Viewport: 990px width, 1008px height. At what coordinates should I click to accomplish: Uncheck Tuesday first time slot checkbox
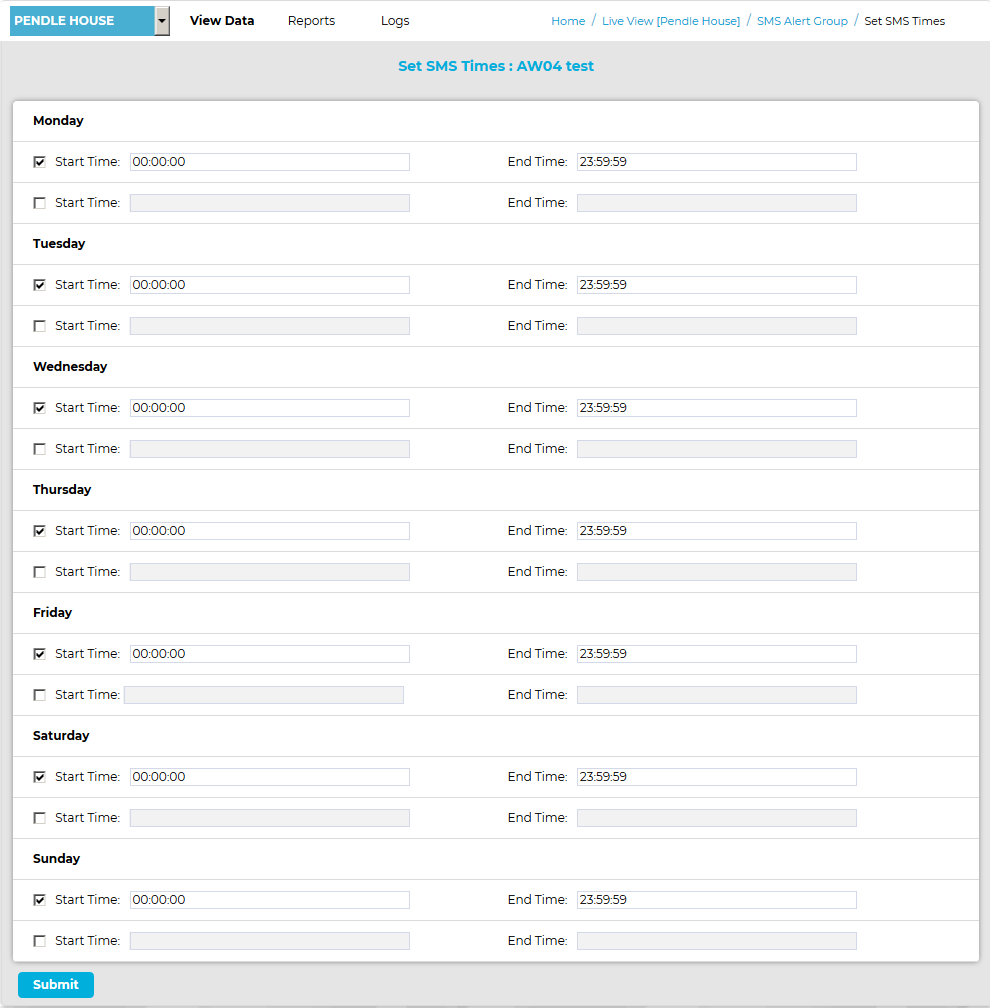[x=40, y=285]
